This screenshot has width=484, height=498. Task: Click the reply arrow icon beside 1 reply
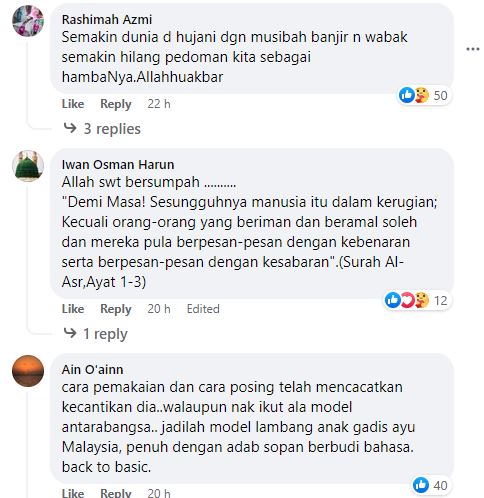pos(70,333)
